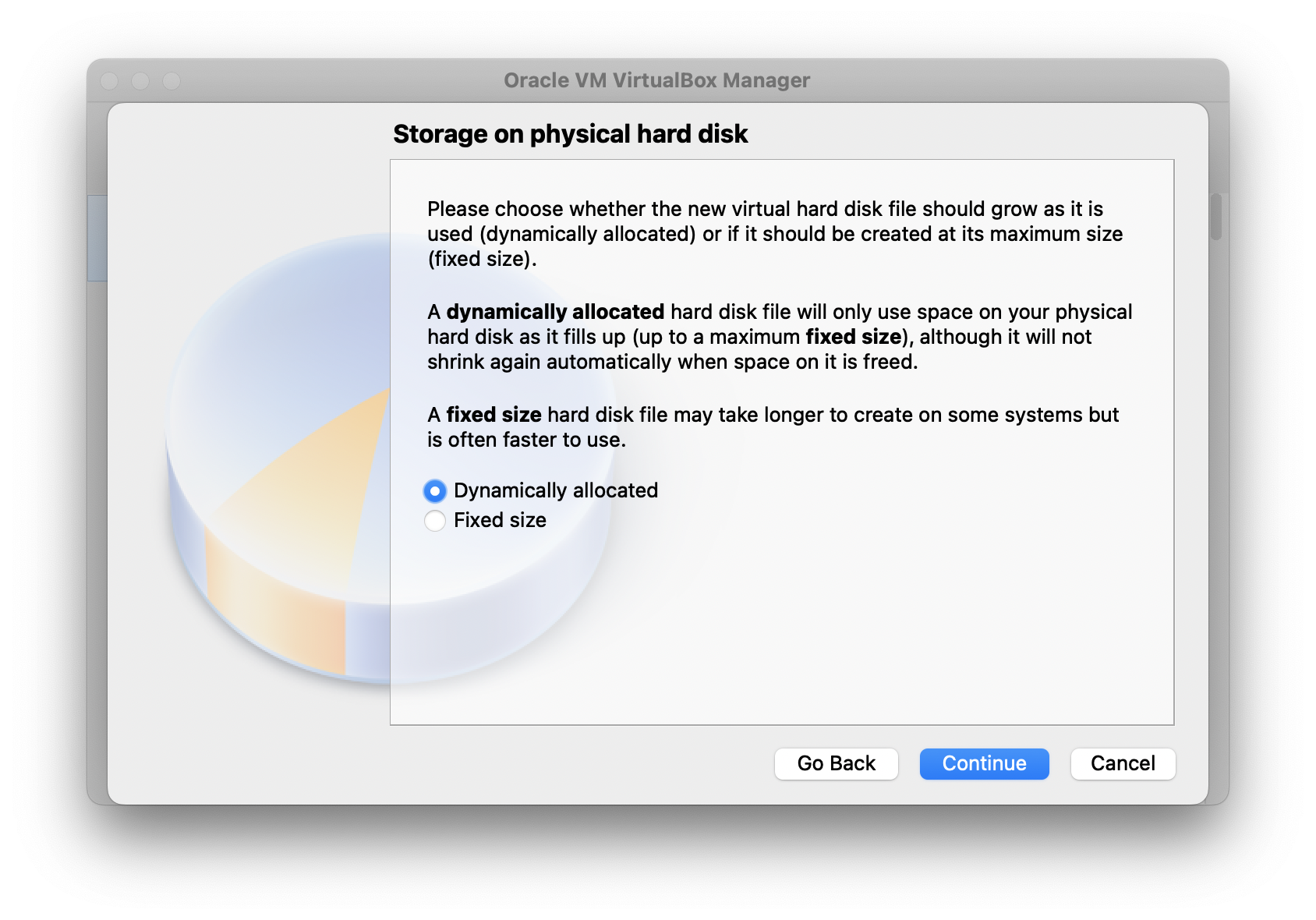This screenshot has width=1316, height=920.
Task: Cancel the disk creation wizard
Action: point(1123,763)
